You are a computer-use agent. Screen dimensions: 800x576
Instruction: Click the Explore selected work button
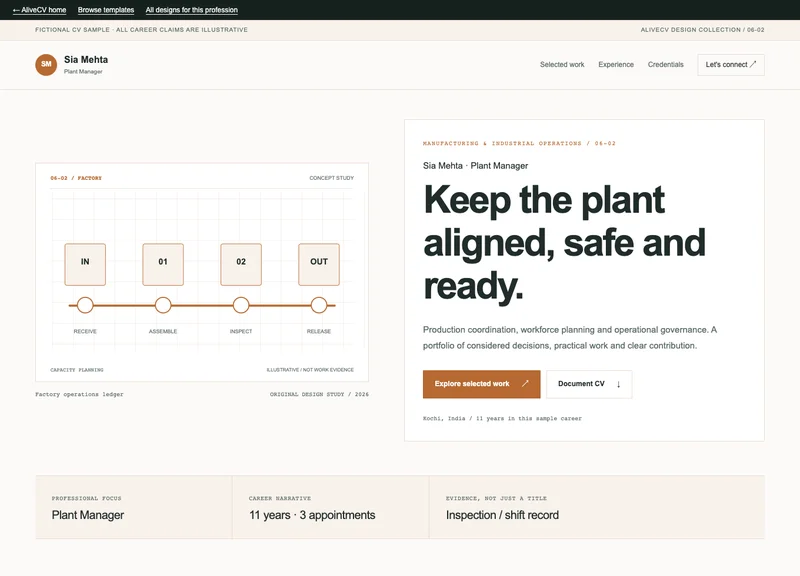coord(481,384)
